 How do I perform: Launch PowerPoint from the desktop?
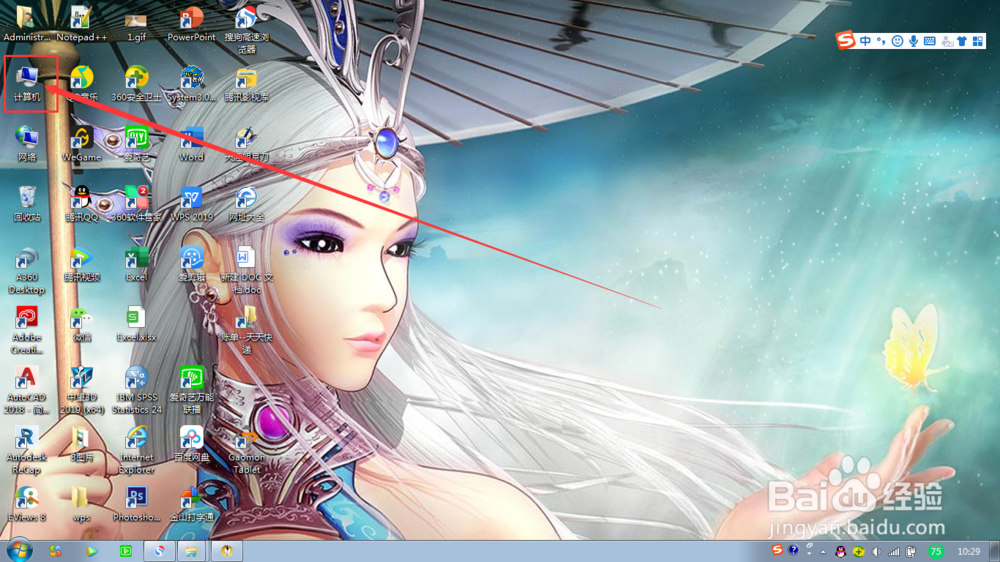click(x=191, y=23)
